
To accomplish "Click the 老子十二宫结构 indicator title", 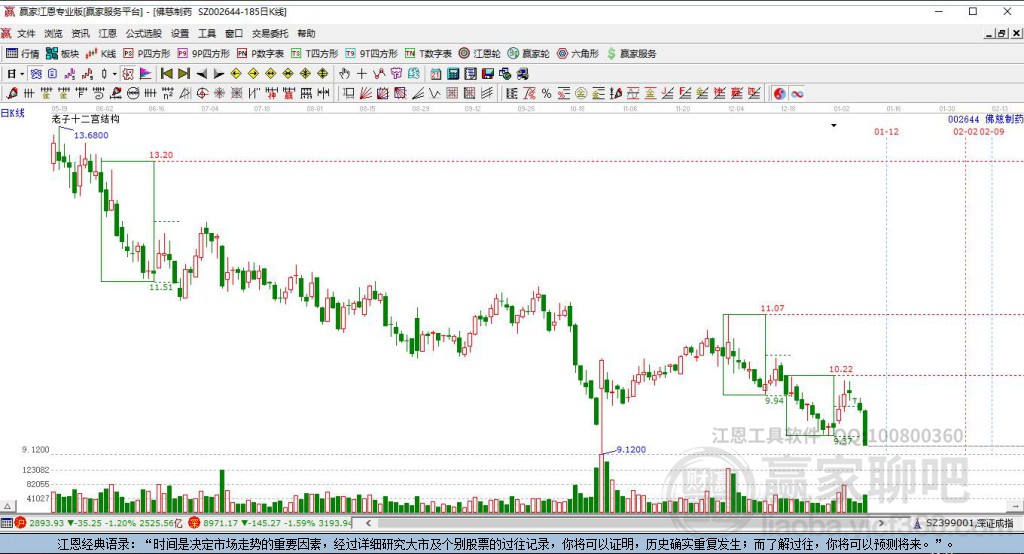I will (x=86, y=119).
